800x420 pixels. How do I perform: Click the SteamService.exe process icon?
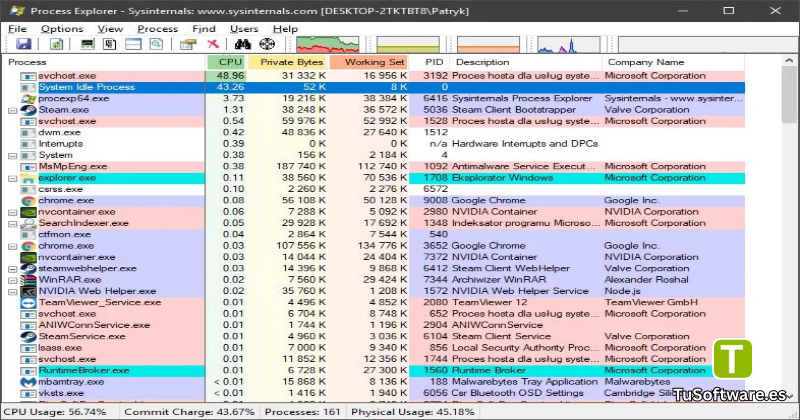pos(28,336)
